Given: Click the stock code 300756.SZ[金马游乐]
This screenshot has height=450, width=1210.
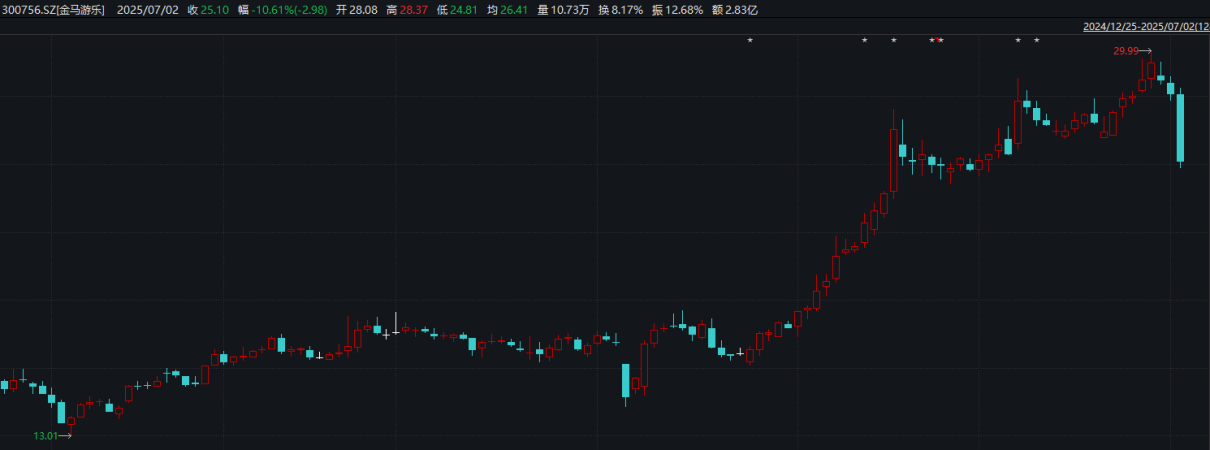Looking at the screenshot, I should click(x=52, y=9).
